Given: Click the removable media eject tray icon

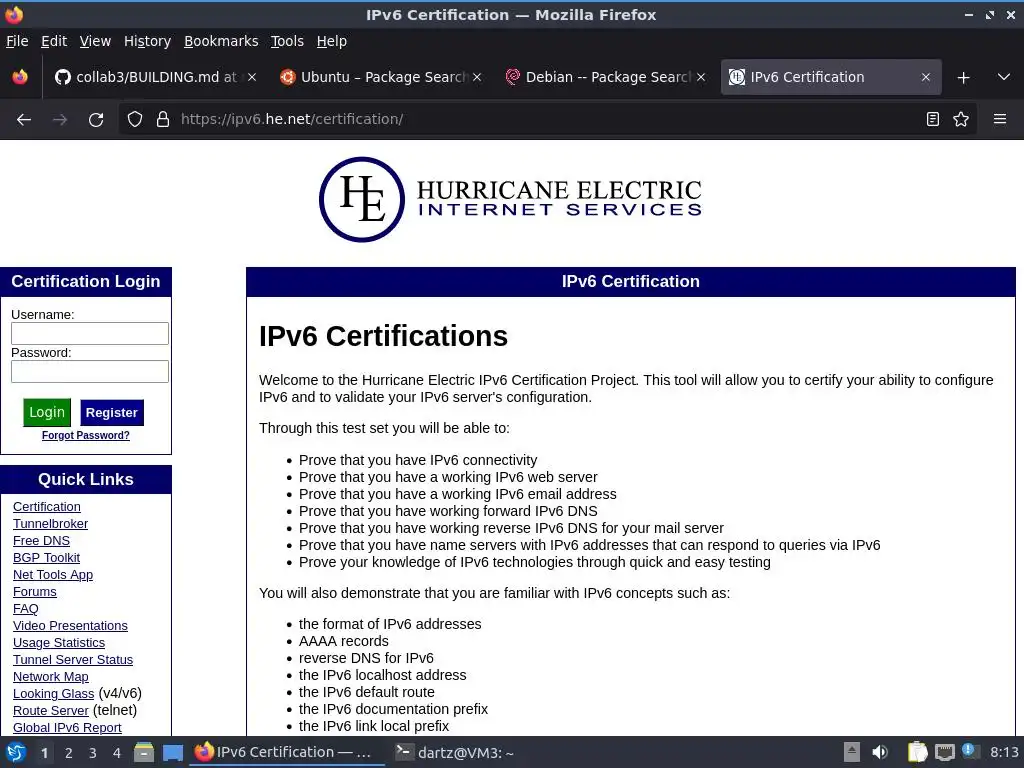Looking at the screenshot, I should pos(852,752).
